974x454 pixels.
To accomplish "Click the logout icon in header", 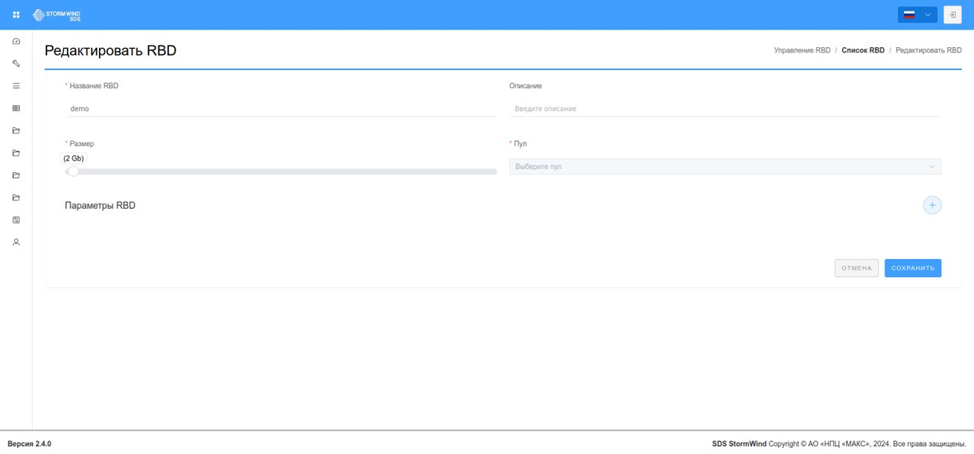I will [x=952, y=15].
